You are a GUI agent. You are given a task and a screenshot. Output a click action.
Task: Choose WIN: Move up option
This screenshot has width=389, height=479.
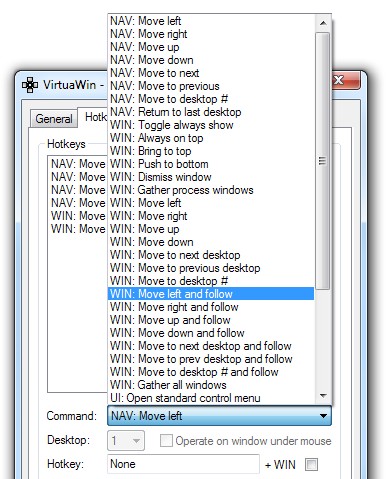point(211,229)
